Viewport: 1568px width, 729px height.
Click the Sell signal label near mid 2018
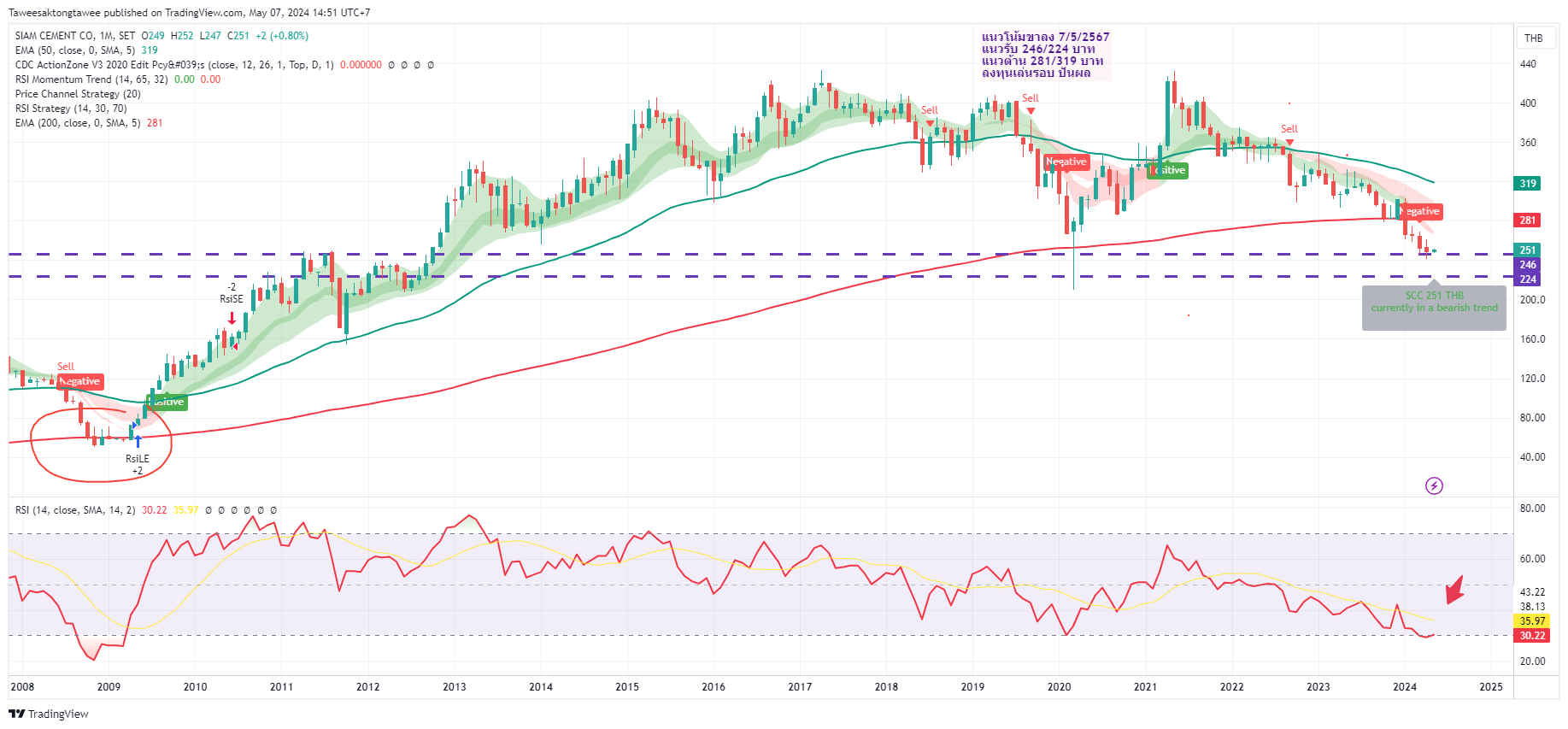[x=930, y=110]
